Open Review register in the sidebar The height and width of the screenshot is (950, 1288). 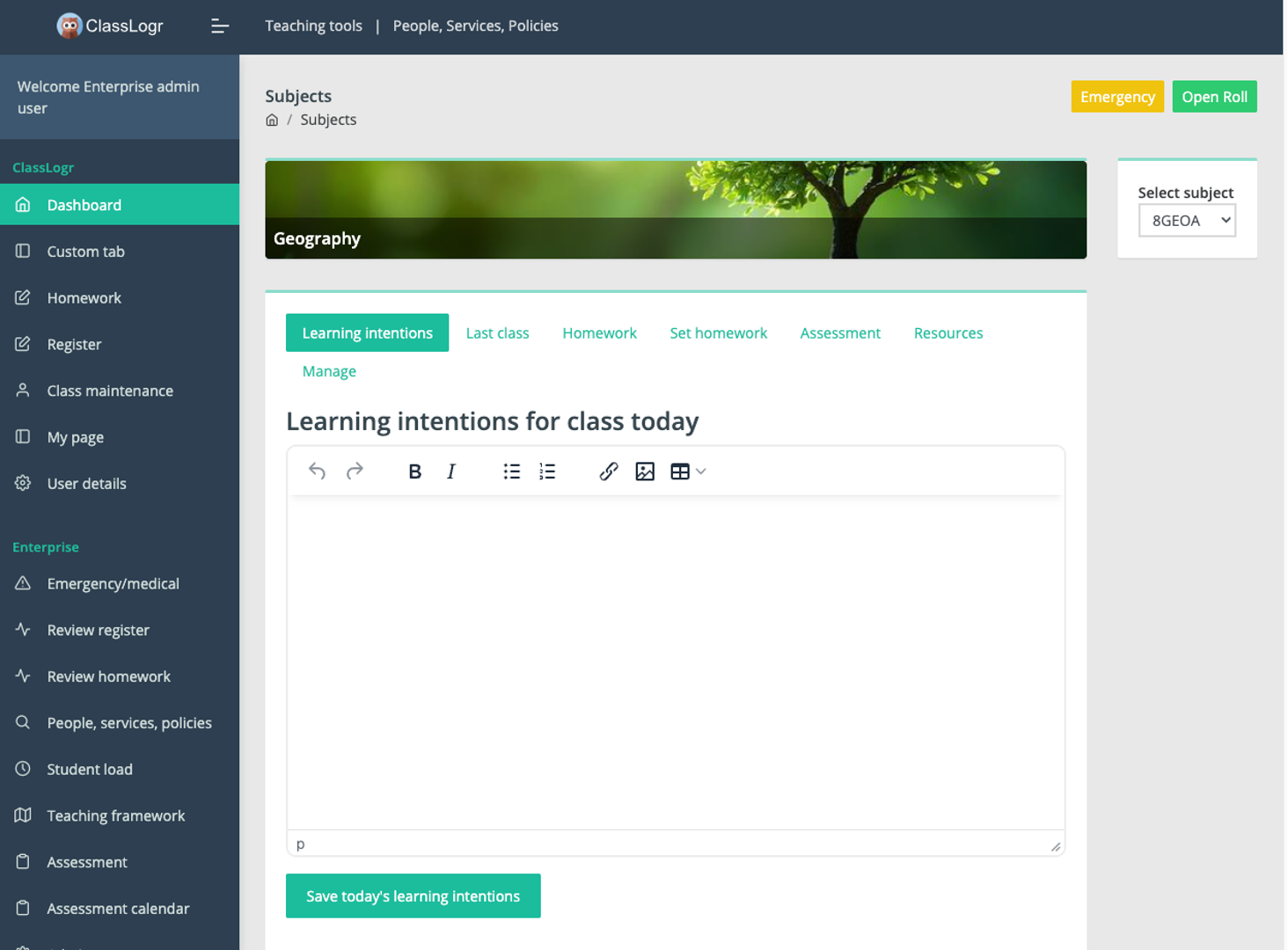98,631
